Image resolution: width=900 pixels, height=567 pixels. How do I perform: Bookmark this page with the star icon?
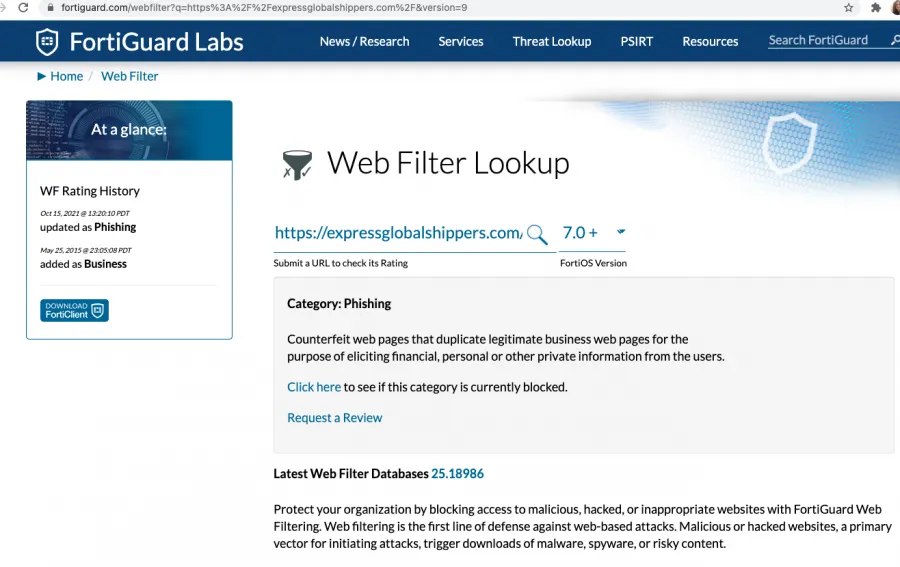click(848, 7)
